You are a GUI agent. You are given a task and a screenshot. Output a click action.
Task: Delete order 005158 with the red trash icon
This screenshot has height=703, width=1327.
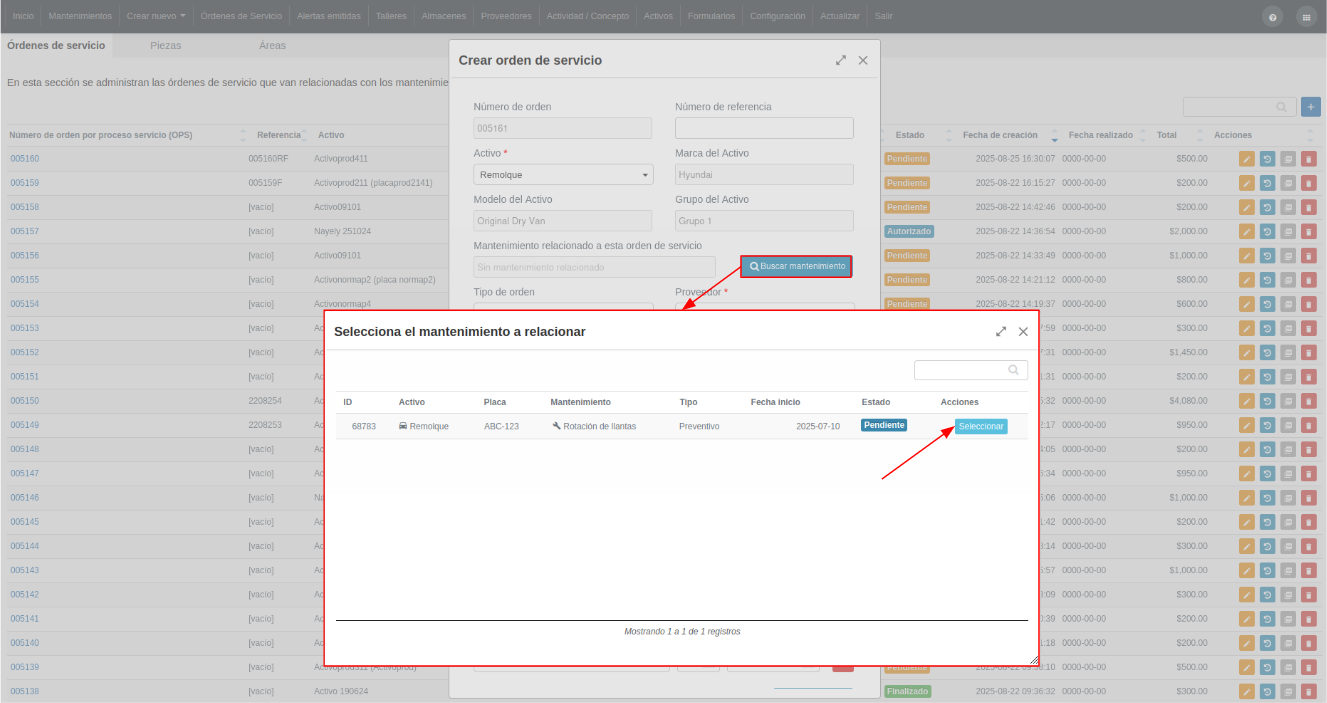point(1309,207)
